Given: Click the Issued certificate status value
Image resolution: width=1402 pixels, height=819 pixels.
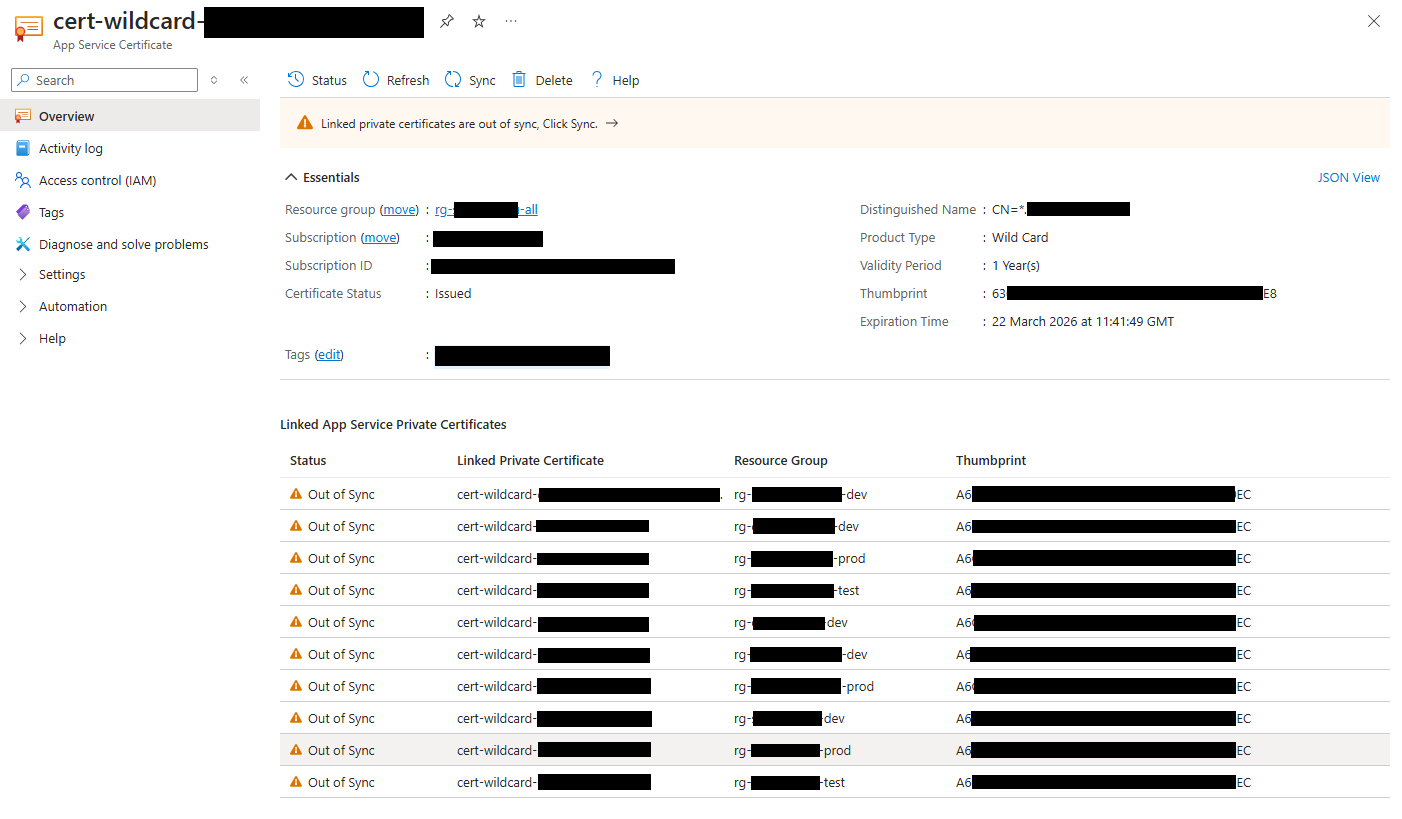Looking at the screenshot, I should click(x=453, y=293).
